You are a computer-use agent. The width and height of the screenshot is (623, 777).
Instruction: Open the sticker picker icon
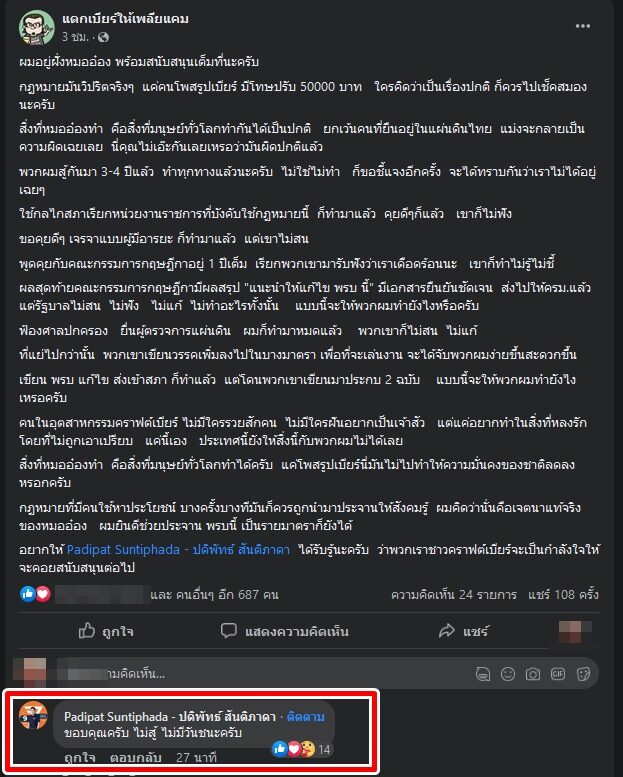583,674
